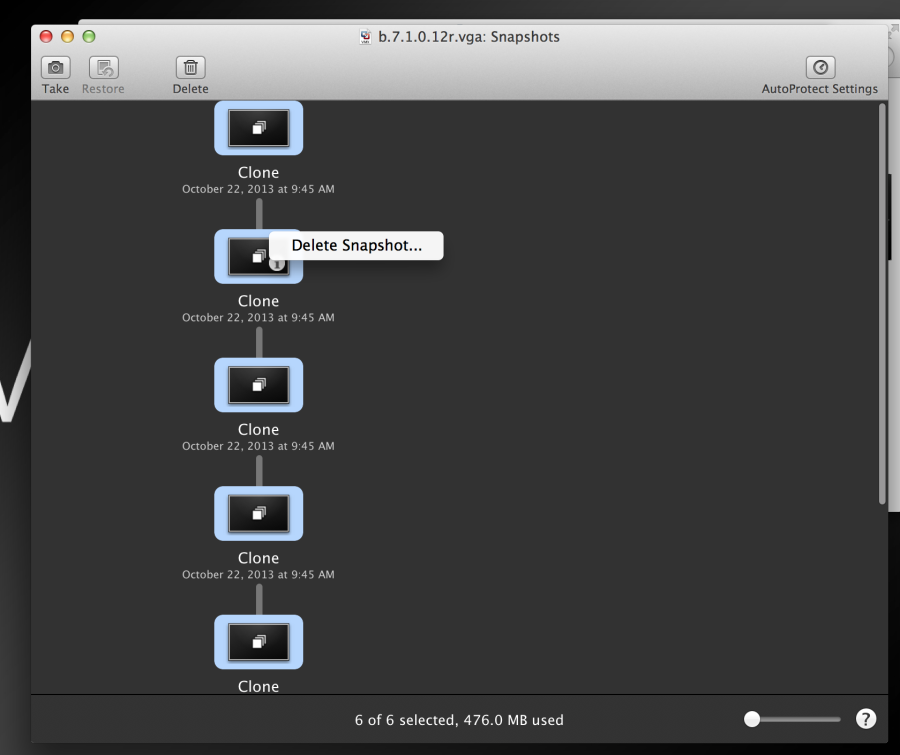Screen dimensions: 900x755
Task: Click the stacked-pages icon inside the top snapshot
Action: [259, 127]
